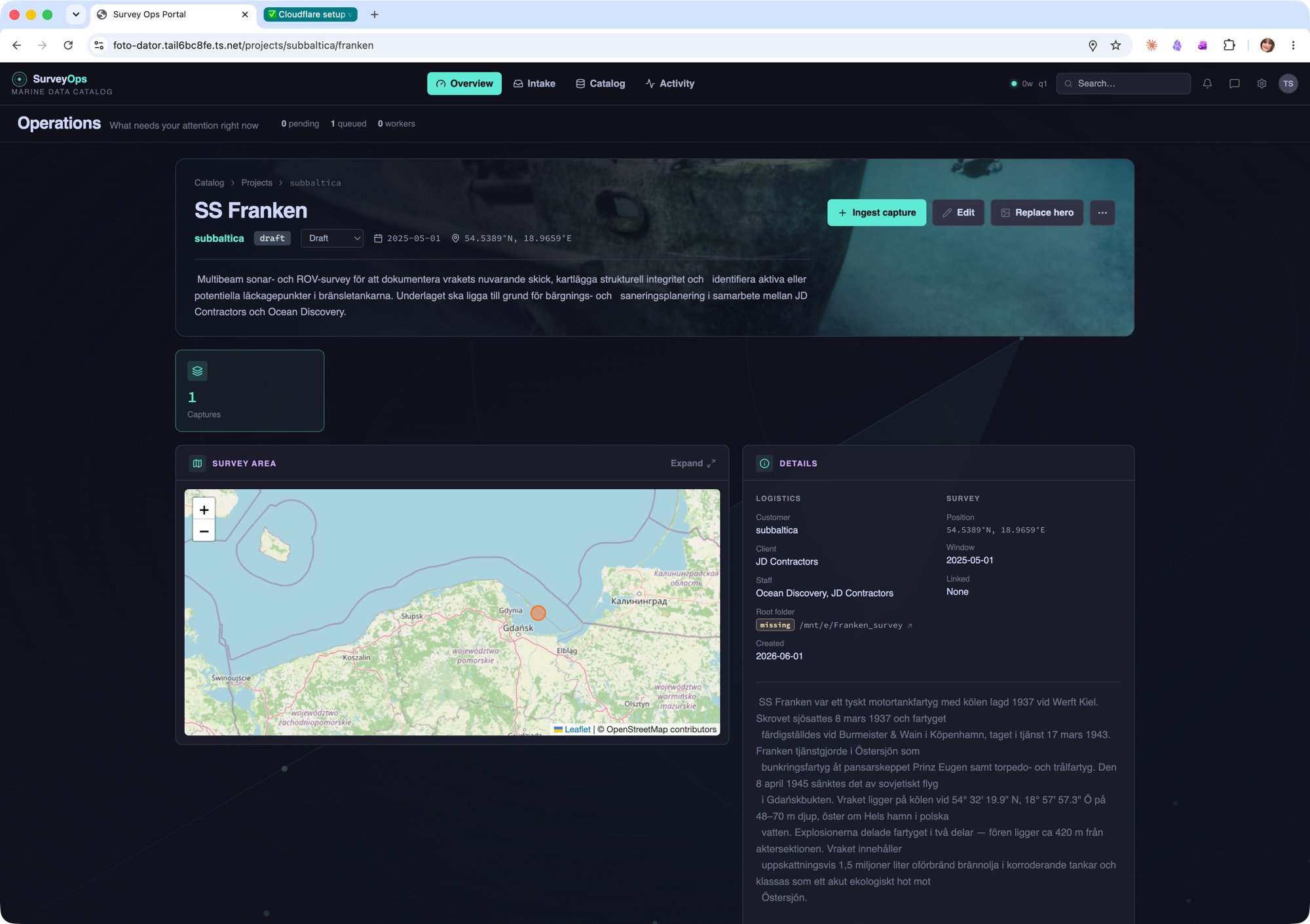
Task: Click the subbaltica breadcrumb text
Action: pos(315,183)
